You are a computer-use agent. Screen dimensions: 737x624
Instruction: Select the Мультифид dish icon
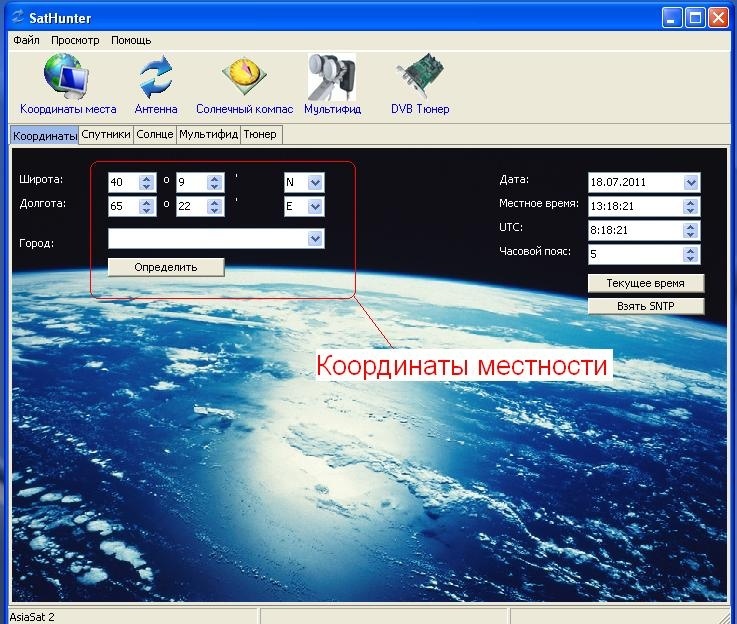click(x=332, y=77)
